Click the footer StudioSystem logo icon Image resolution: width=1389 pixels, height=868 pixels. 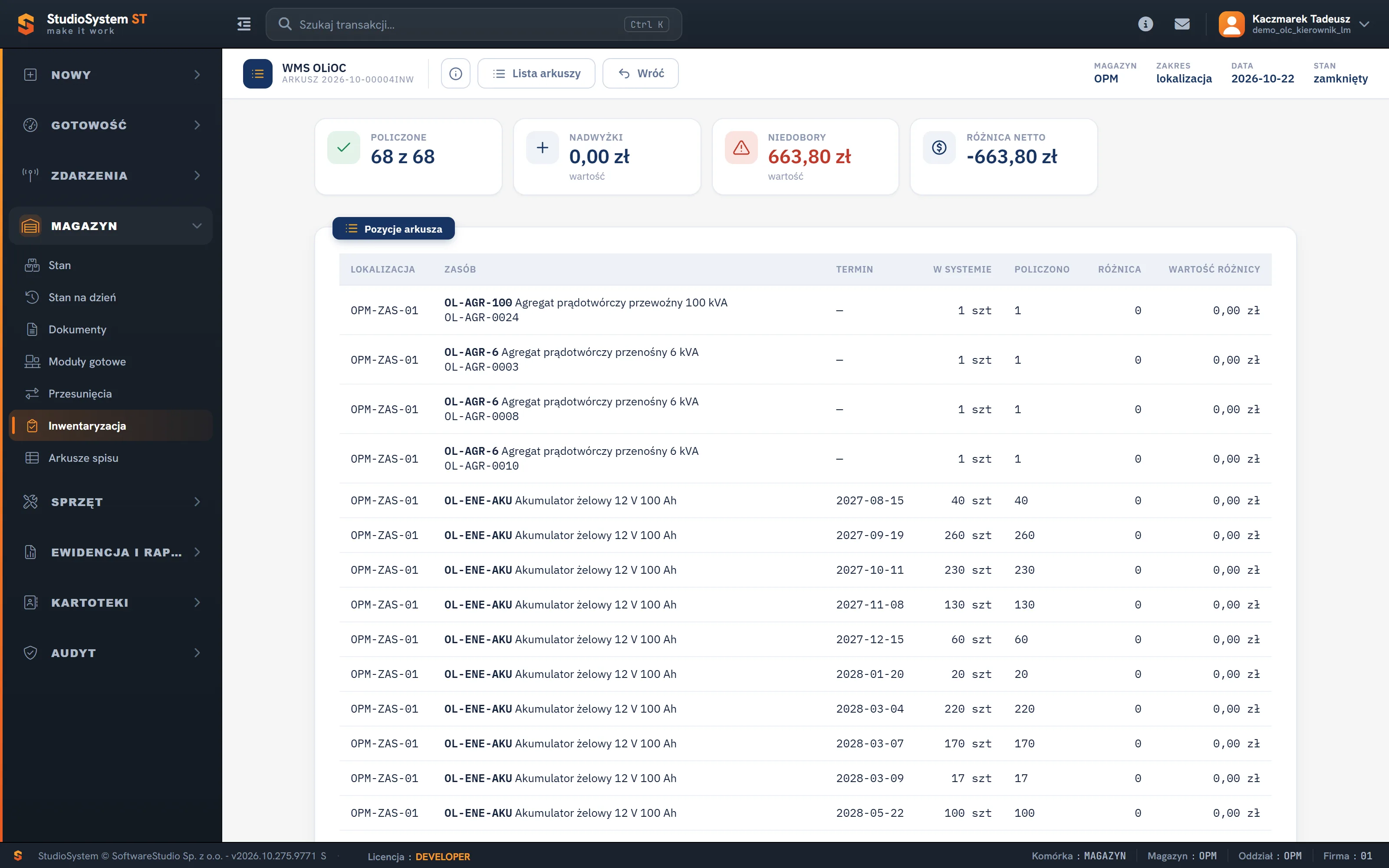pyautogui.click(x=18, y=855)
